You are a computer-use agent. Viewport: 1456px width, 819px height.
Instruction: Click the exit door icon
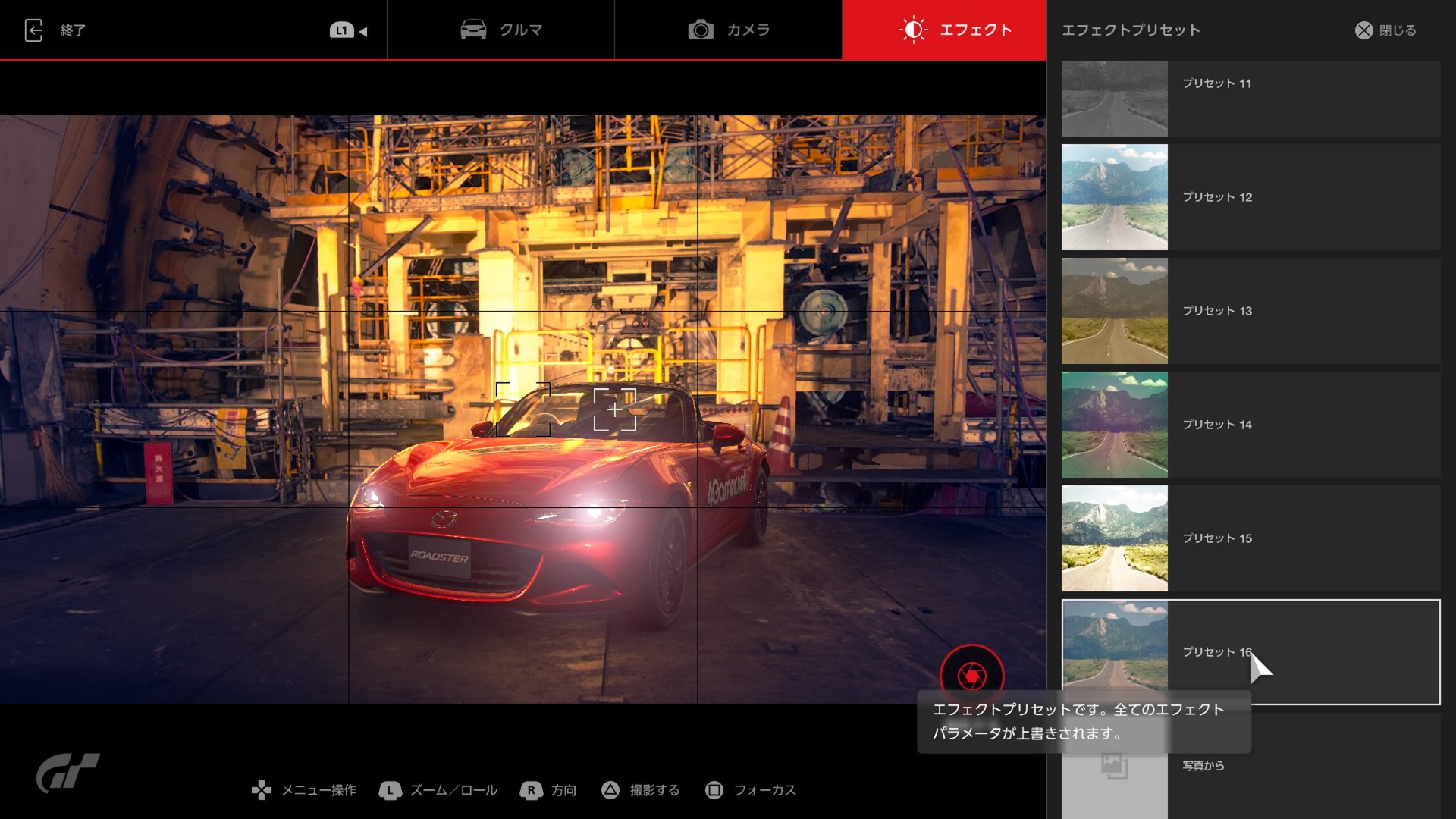click(33, 30)
